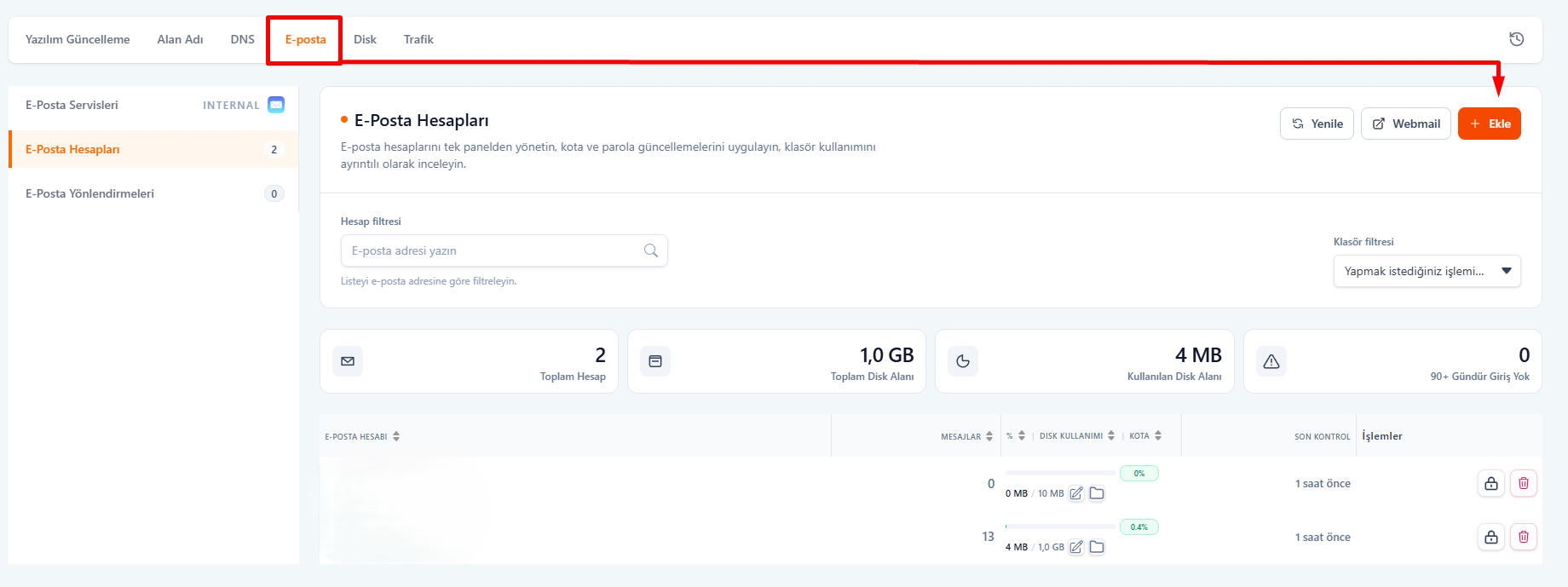Screen dimensions: 1568x587
Task: Open the DNS tab
Action: (242, 39)
